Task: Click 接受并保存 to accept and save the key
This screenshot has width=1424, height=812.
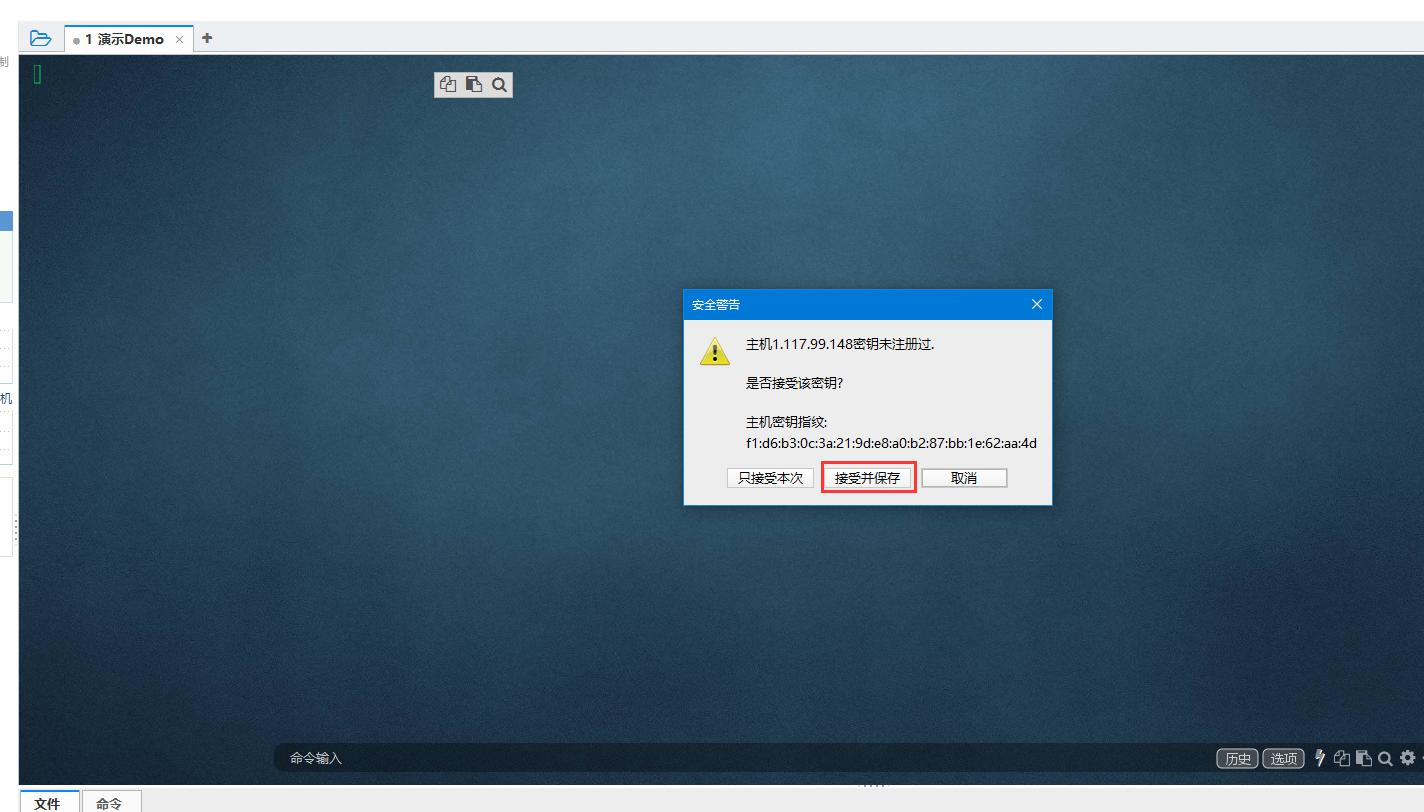Action: (867, 478)
